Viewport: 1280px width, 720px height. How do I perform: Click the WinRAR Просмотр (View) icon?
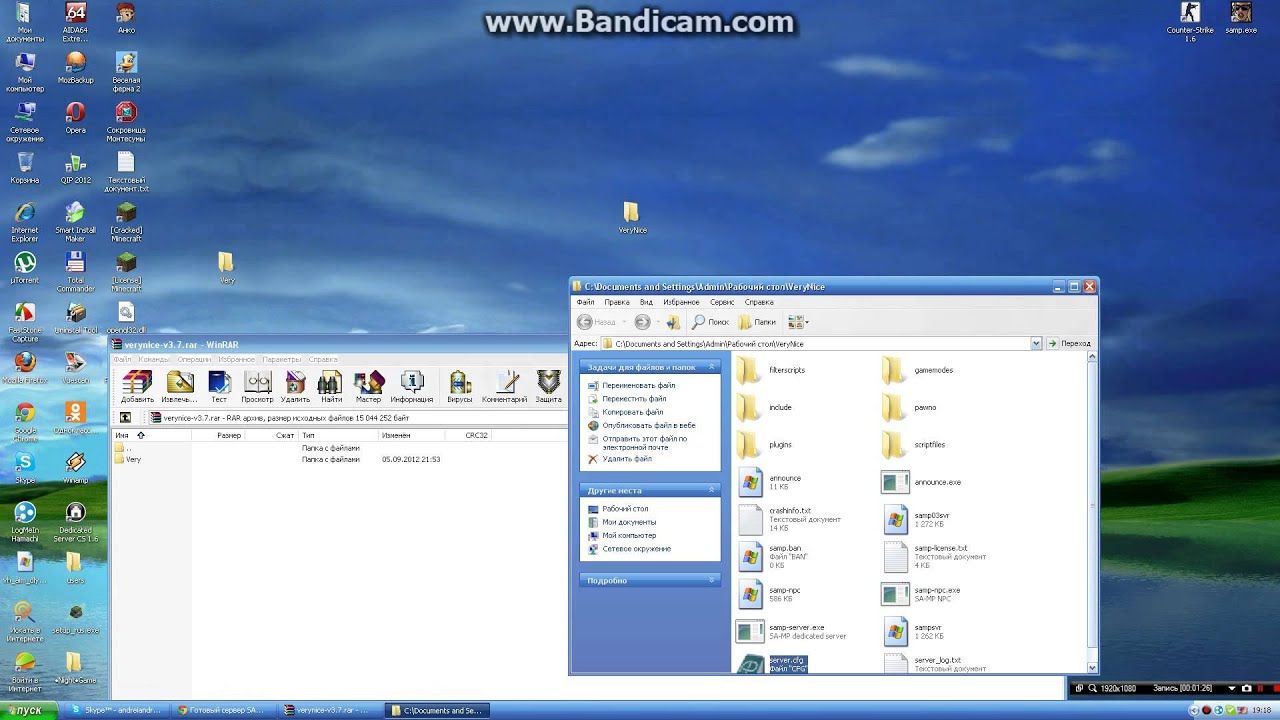257,386
